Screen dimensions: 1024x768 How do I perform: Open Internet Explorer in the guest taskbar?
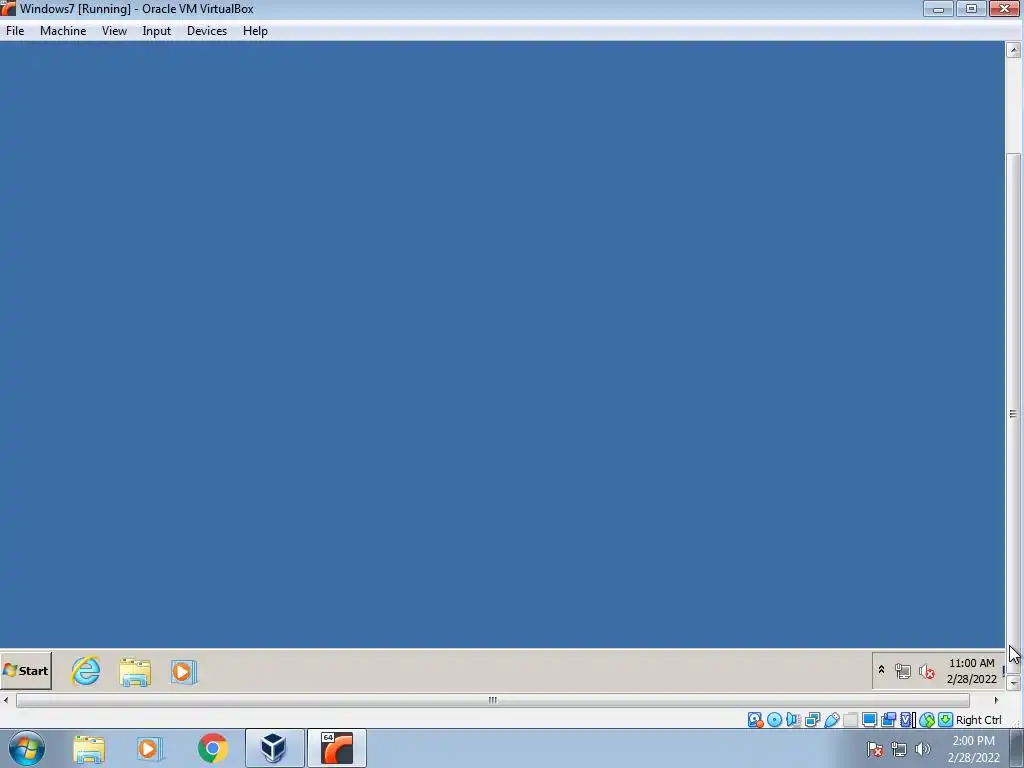(x=86, y=671)
